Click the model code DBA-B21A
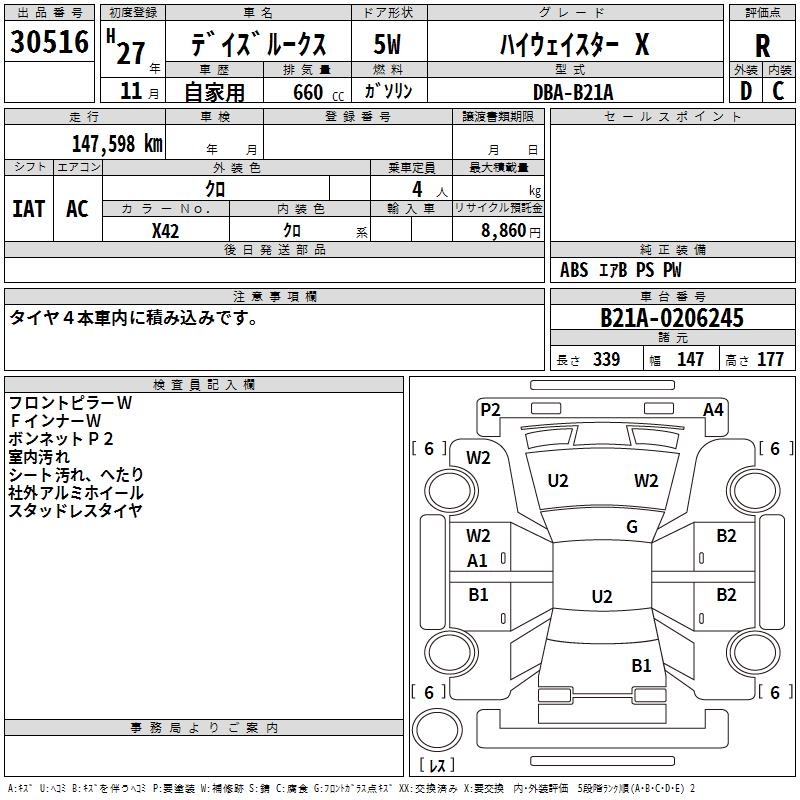The image size is (800, 800). coord(573,92)
